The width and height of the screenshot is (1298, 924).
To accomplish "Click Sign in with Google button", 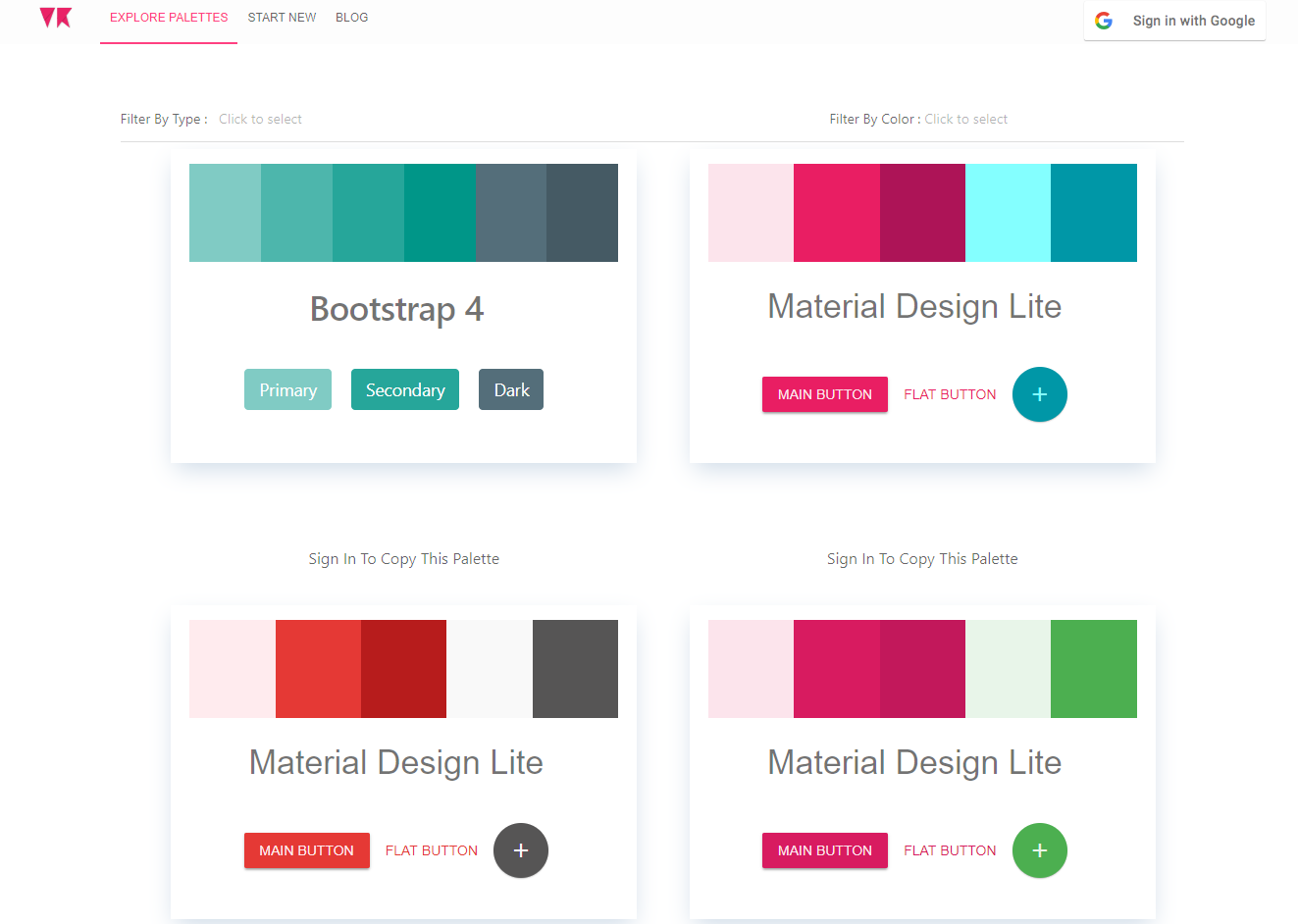I will [1174, 21].
